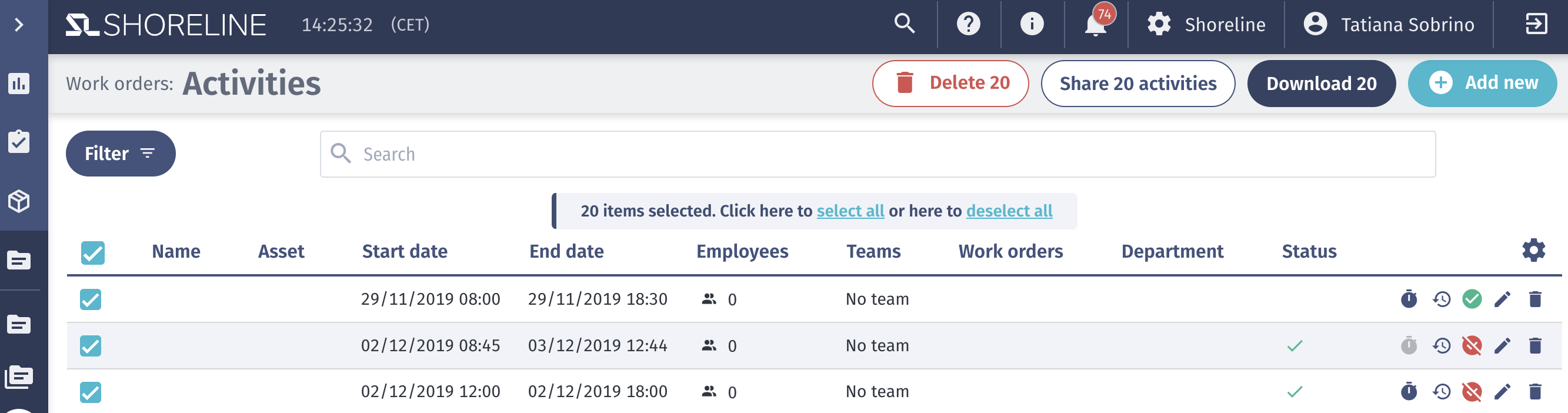Screen dimensions: 1568x413
Task: Click the Download 20 button
Action: (1321, 84)
